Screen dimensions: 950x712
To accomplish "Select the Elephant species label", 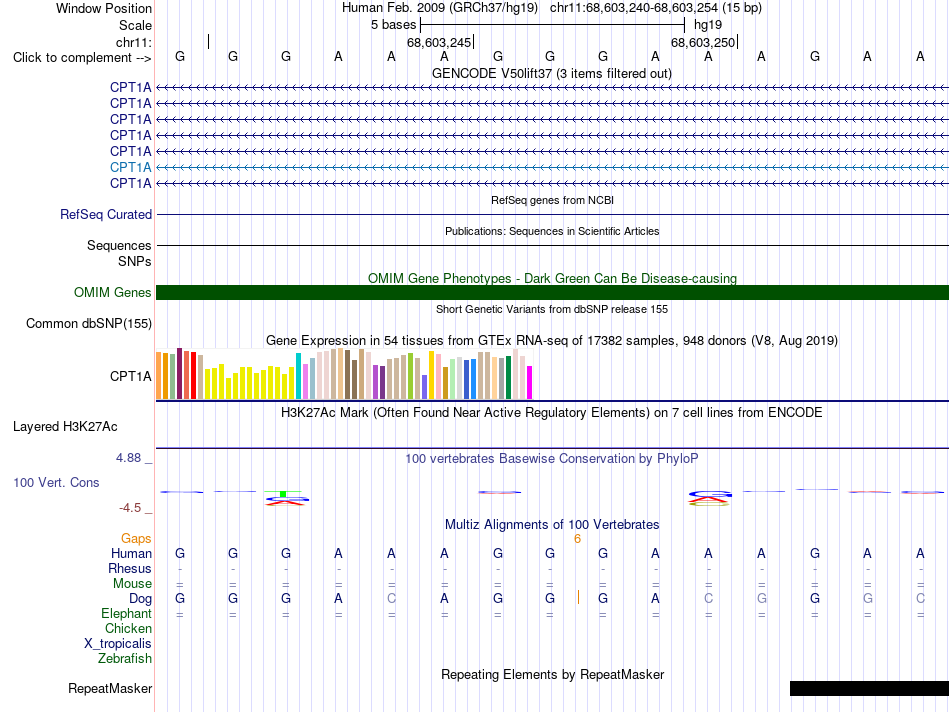I will 126,614.
